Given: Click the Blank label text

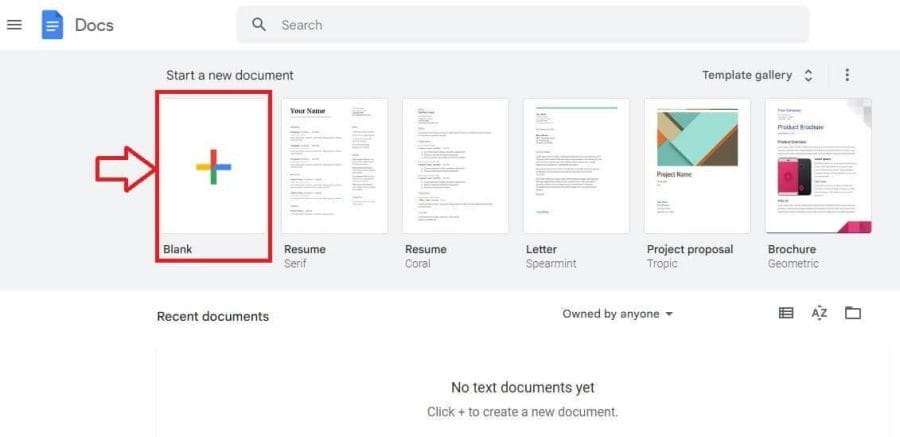Looking at the screenshot, I should point(177,249).
